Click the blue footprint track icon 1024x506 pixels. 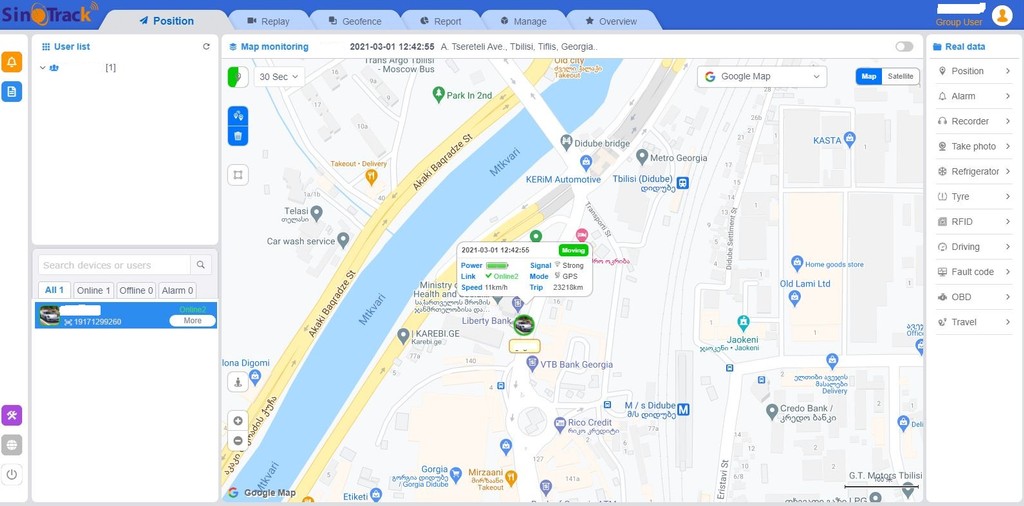(238, 116)
